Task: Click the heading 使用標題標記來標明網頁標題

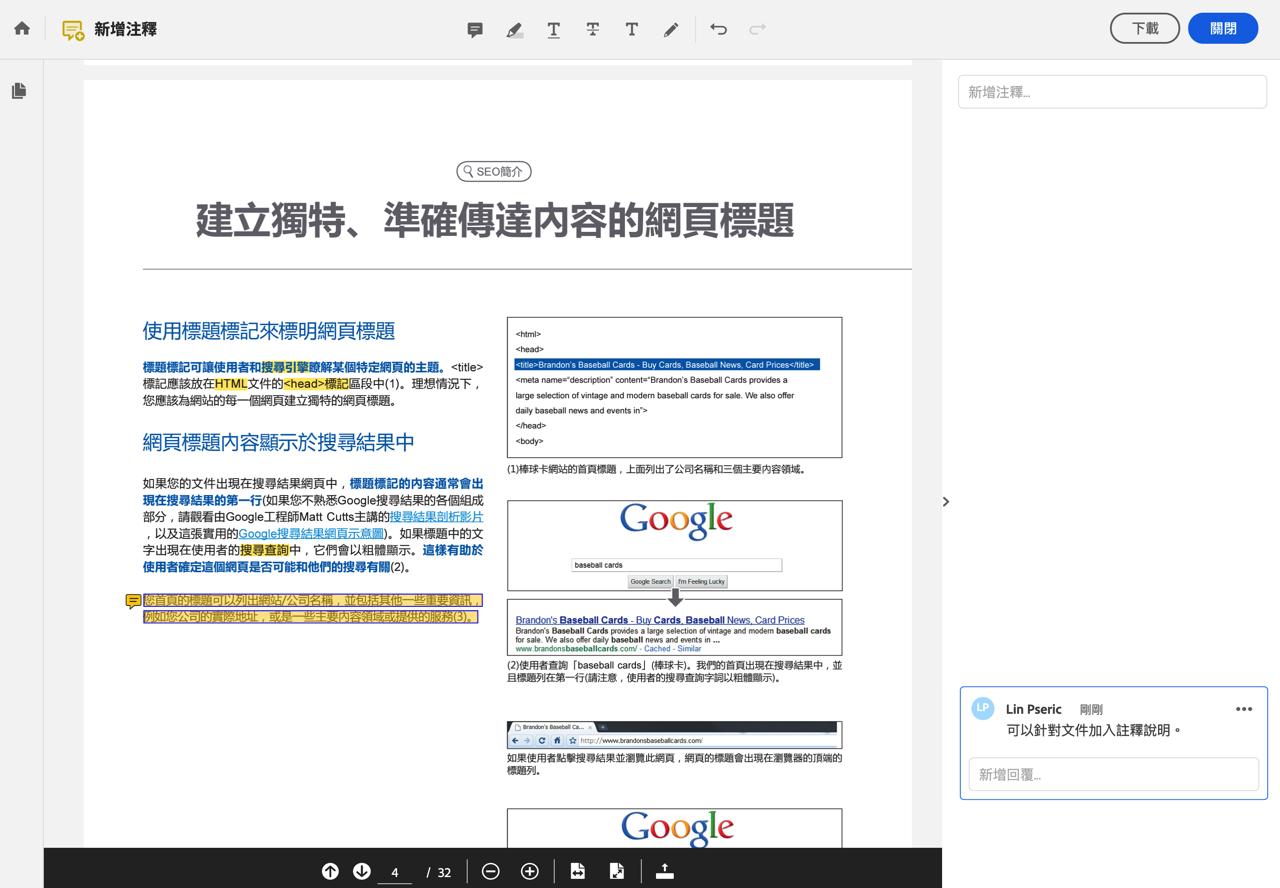Action: (x=269, y=331)
